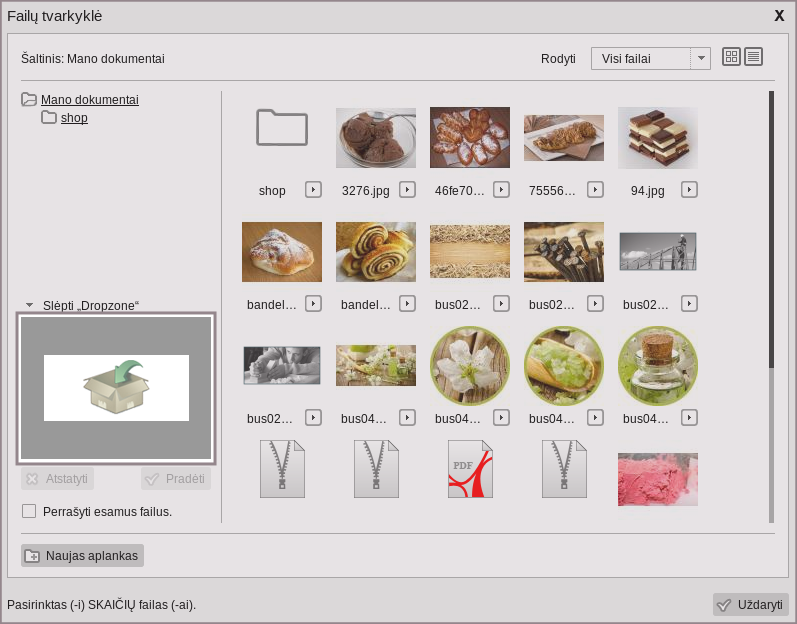This screenshot has width=797, height=624.
Task: Open the shop folder icon in file grid
Action: click(x=281, y=129)
